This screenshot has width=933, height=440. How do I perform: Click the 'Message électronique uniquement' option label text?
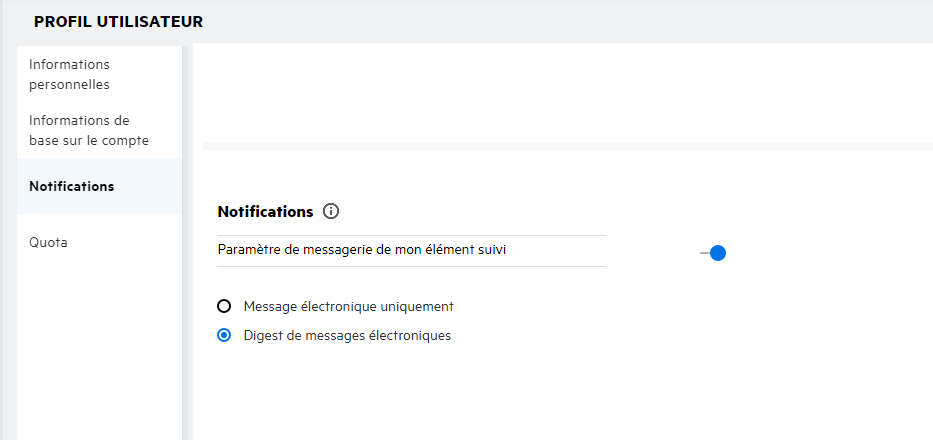click(x=349, y=306)
